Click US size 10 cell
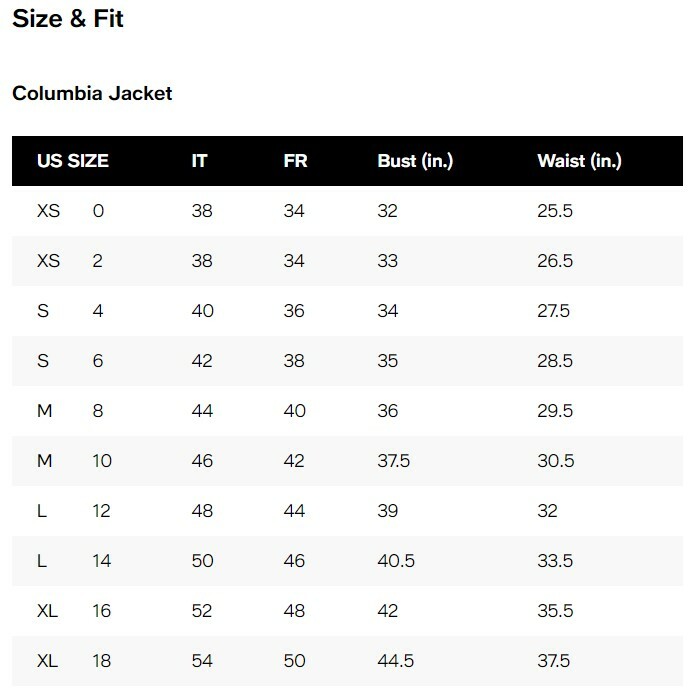Screen dimensions: 690x692 tap(102, 461)
